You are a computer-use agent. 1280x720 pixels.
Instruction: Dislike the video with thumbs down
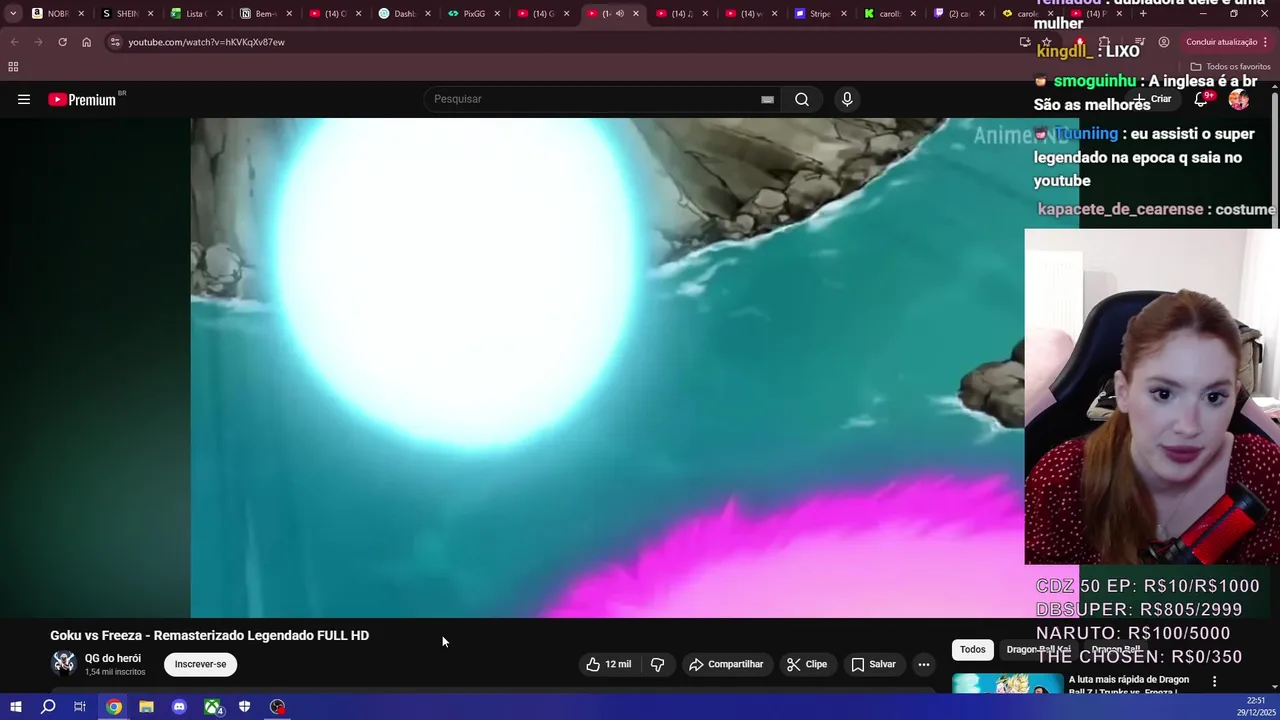coord(657,664)
